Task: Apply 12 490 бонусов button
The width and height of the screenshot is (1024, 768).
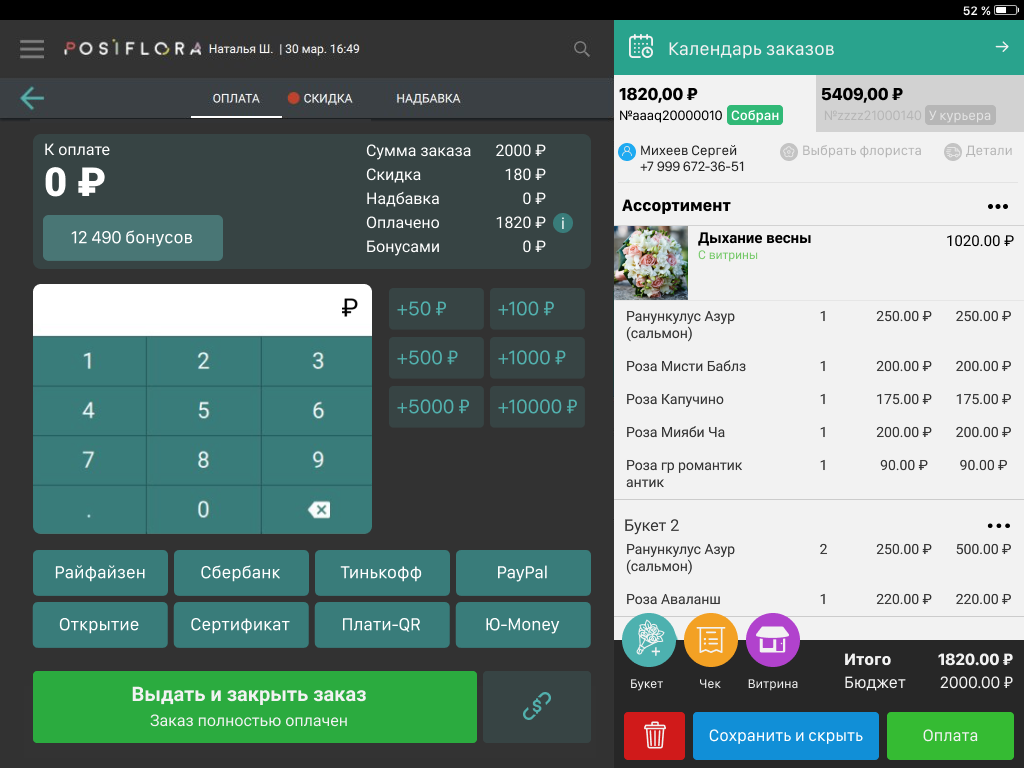Action: point(133,238)
